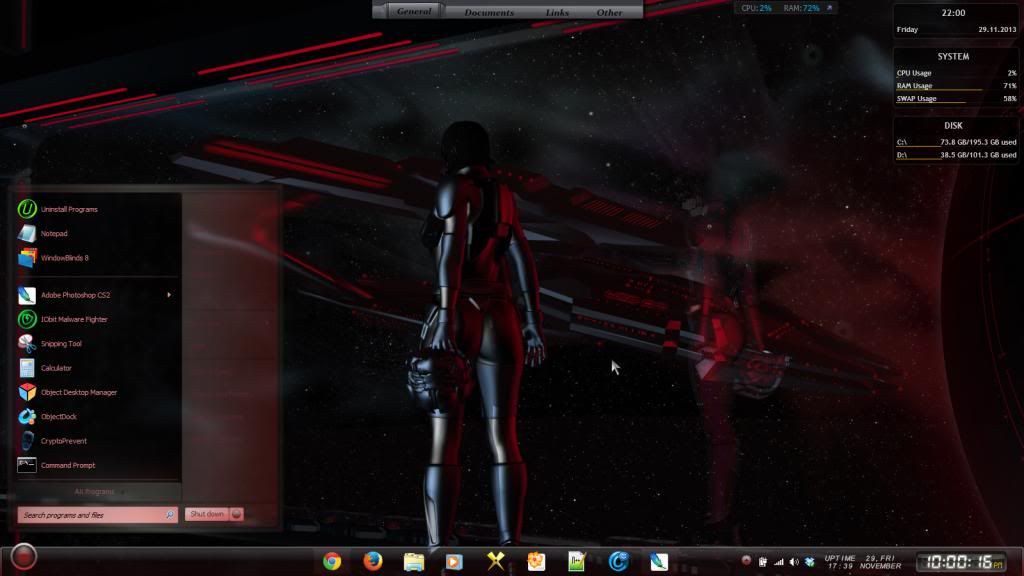
Task: Open Calculator from the Start menu
Action: pyautogui.click(x=97, y=368)
